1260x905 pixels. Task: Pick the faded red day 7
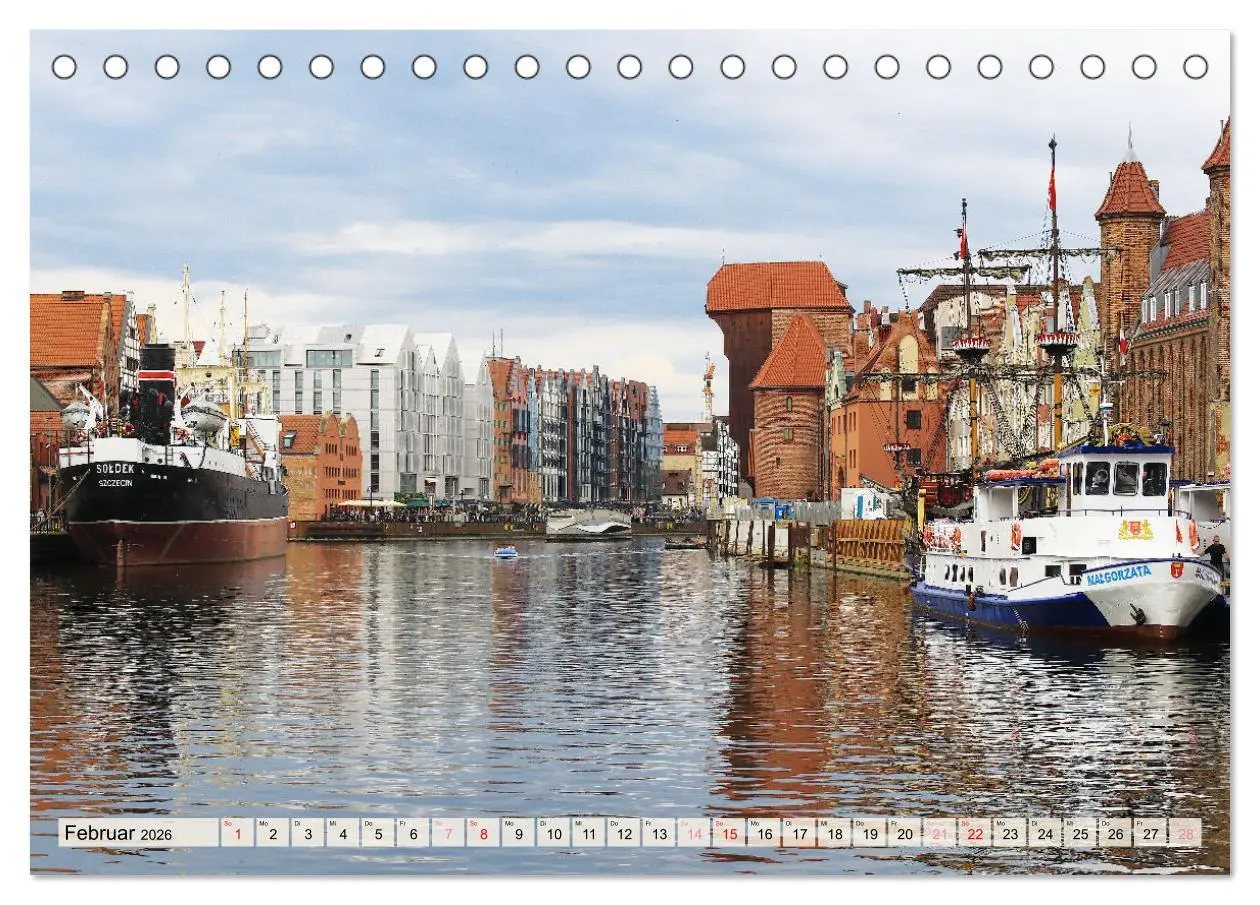pos(448,833)
